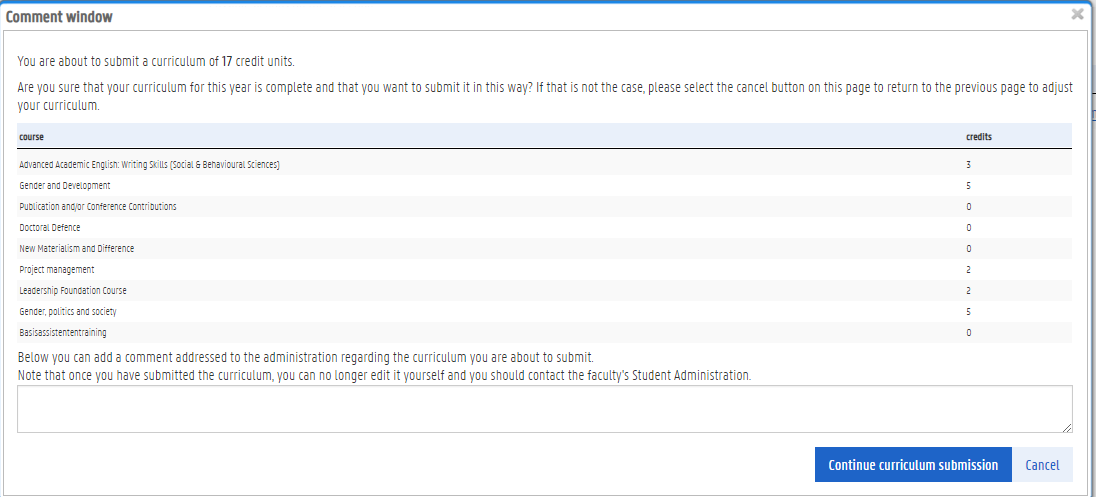Select the Doctoral Defence course row

pyautogui.click(x=50, y=227)
